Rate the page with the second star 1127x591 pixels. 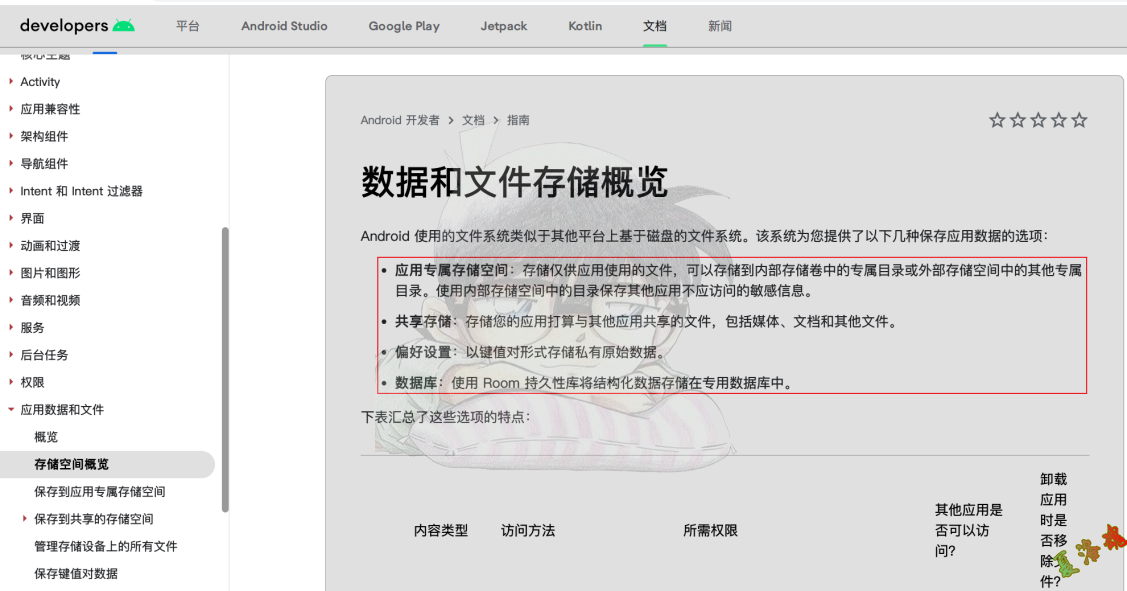pos(1017,119)
